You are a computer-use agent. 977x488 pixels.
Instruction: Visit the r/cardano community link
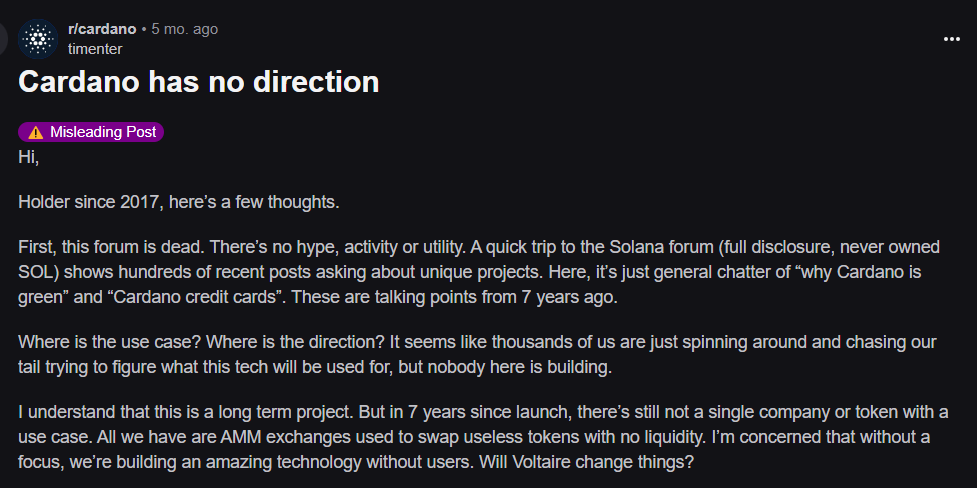(102, 29)
